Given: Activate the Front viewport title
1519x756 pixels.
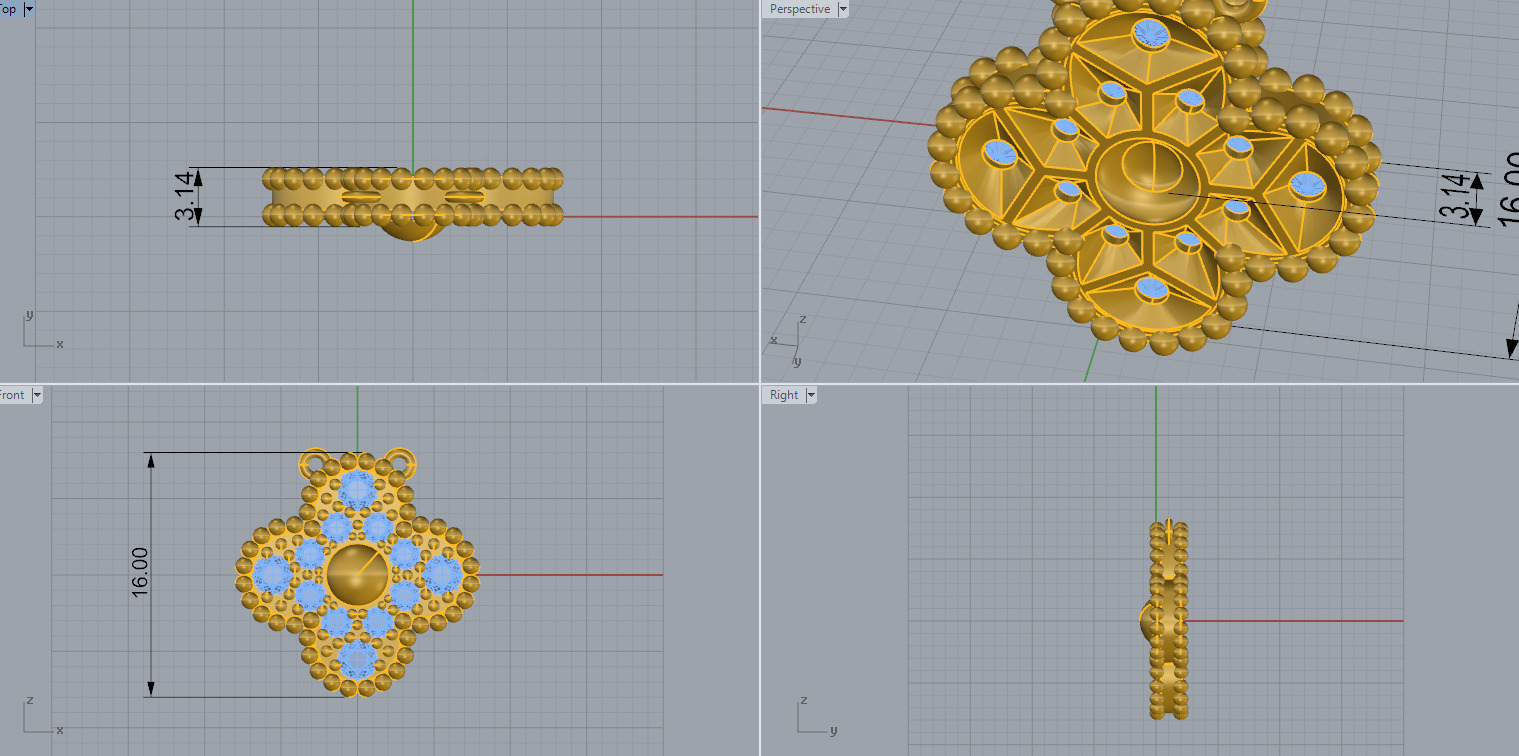Looking at the screenshot, I should coord(12,395).
